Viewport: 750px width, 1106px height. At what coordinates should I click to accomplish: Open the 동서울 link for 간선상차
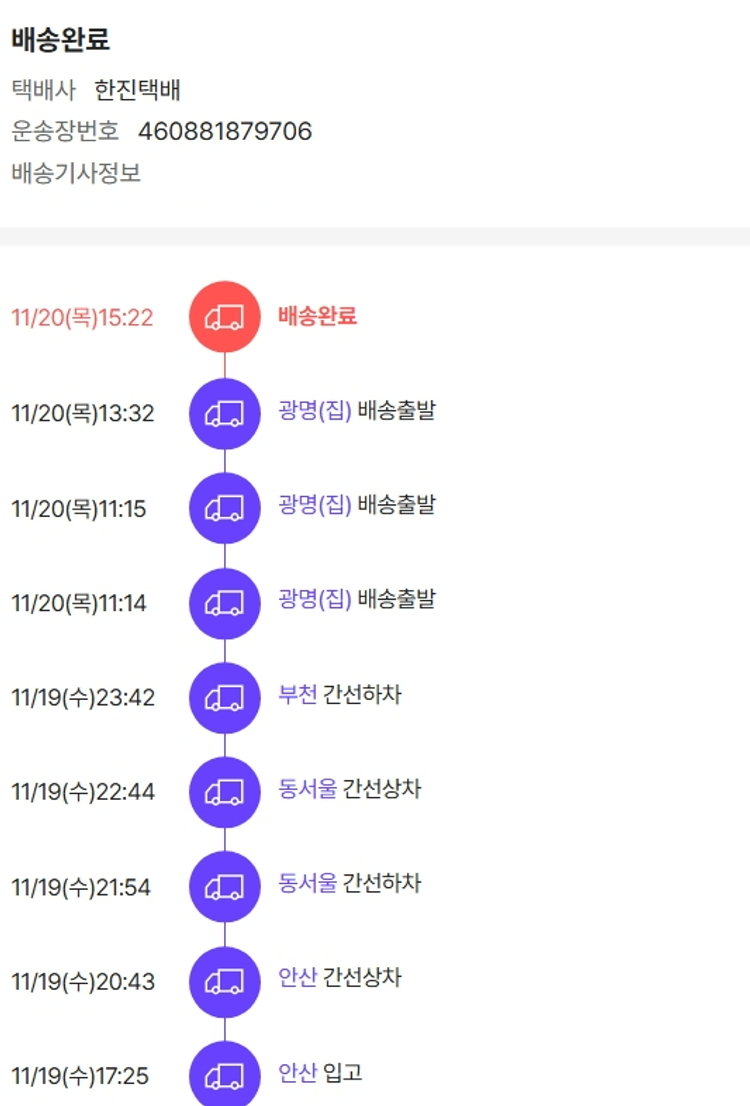308,789
